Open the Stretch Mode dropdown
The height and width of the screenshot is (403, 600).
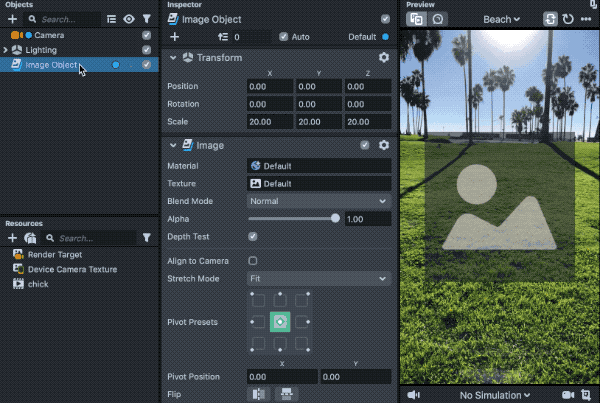318,277
